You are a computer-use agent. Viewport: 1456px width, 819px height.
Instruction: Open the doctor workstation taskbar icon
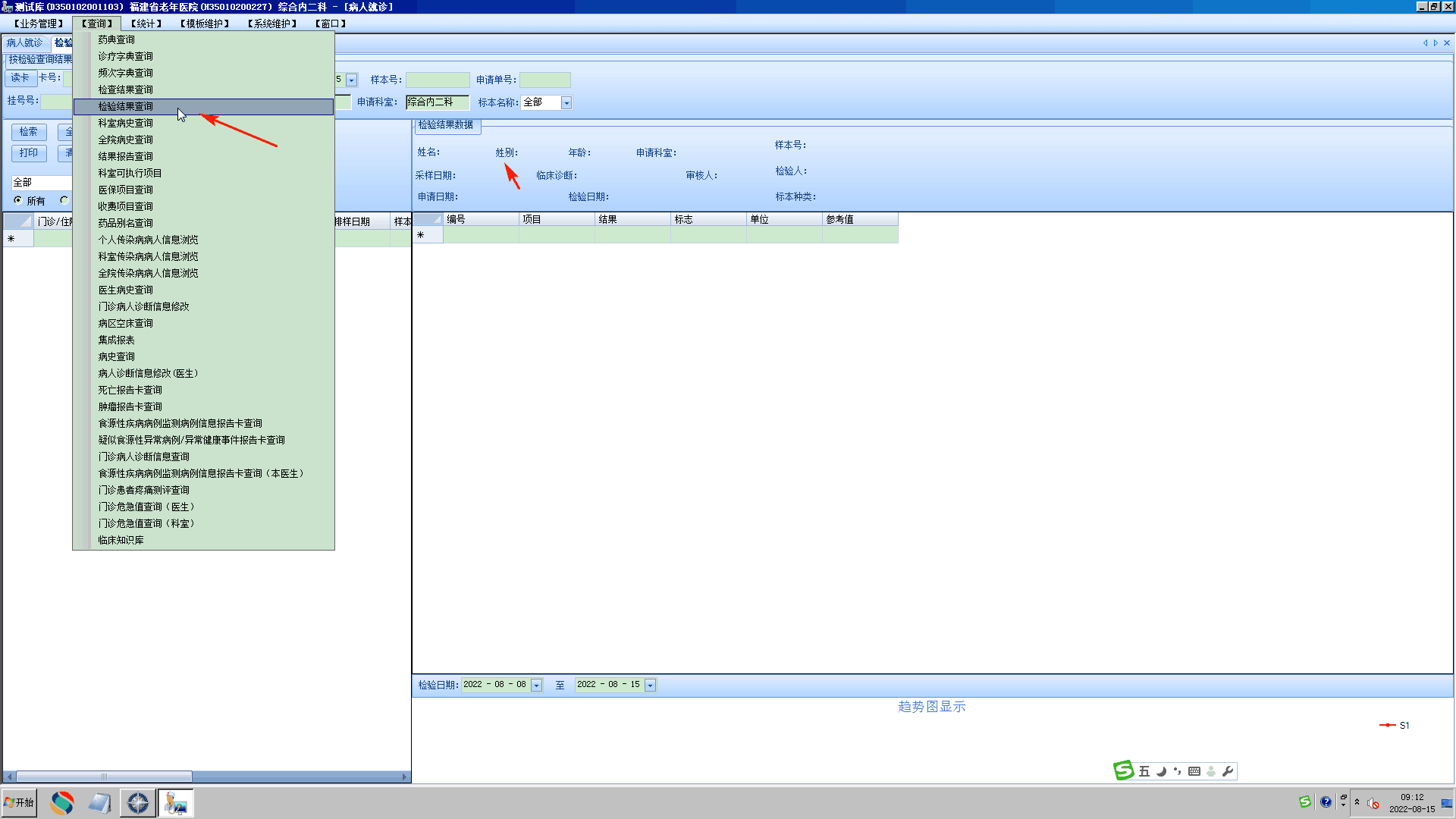tap(176, 802)
